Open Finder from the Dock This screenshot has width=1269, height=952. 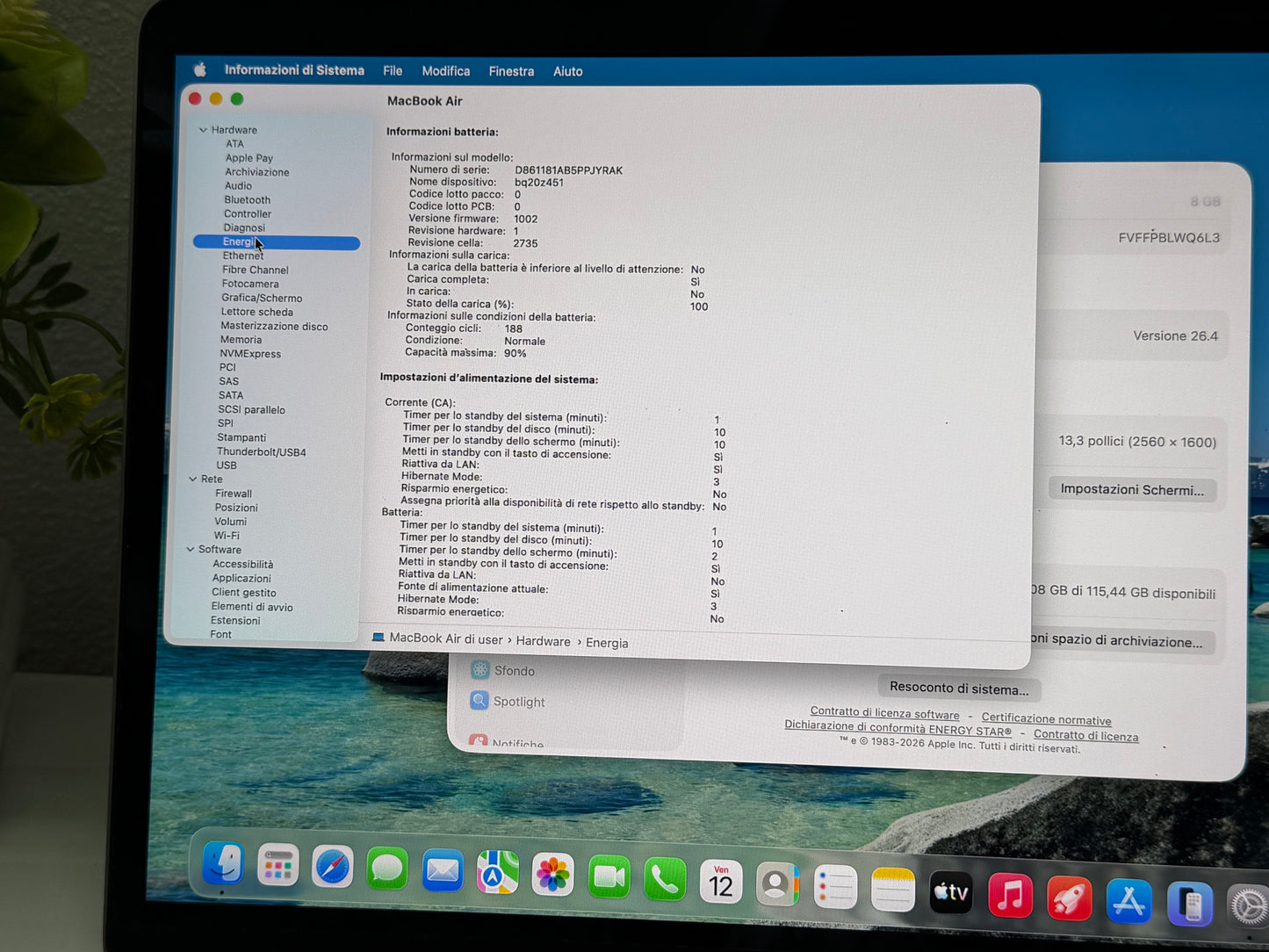tap(222, 863)
